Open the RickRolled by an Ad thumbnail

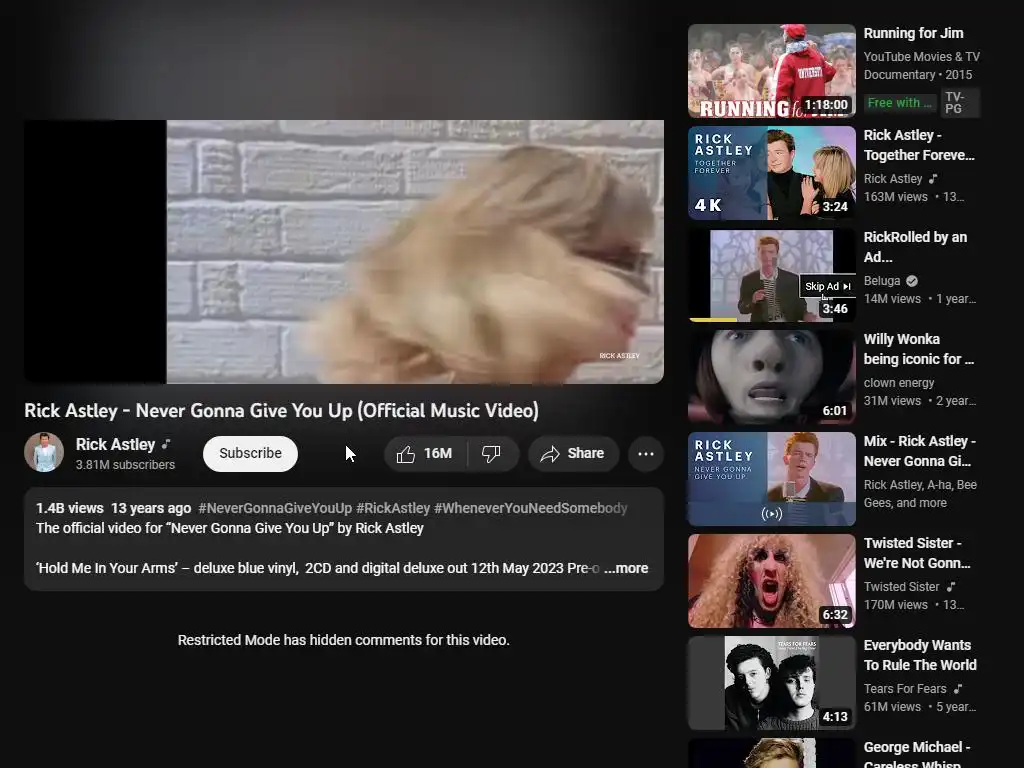click(772, 275)
